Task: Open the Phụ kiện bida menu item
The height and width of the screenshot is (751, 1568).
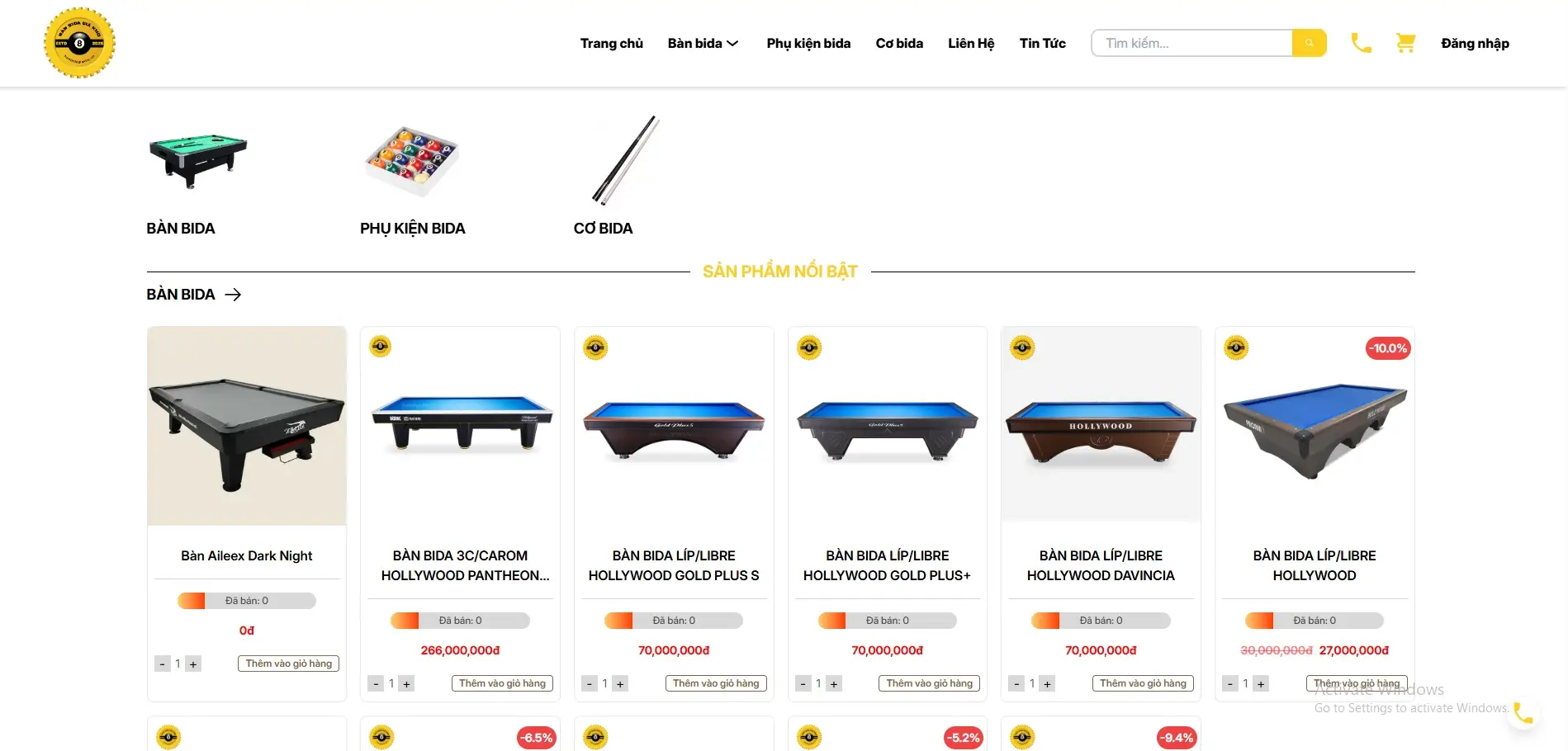Action: point(808,43)
